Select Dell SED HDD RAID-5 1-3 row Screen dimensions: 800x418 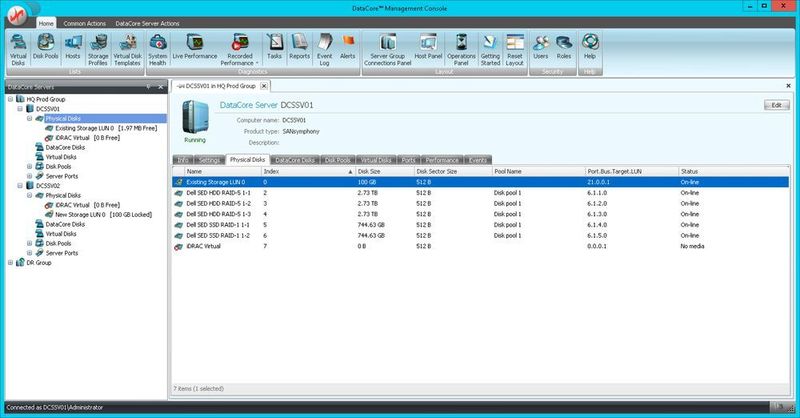(480, 214)
